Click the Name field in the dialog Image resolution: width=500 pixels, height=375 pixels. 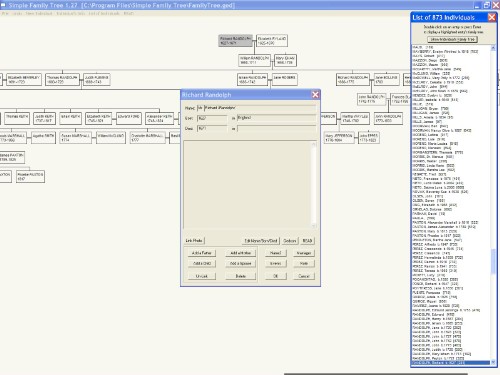tap(260, 108)
